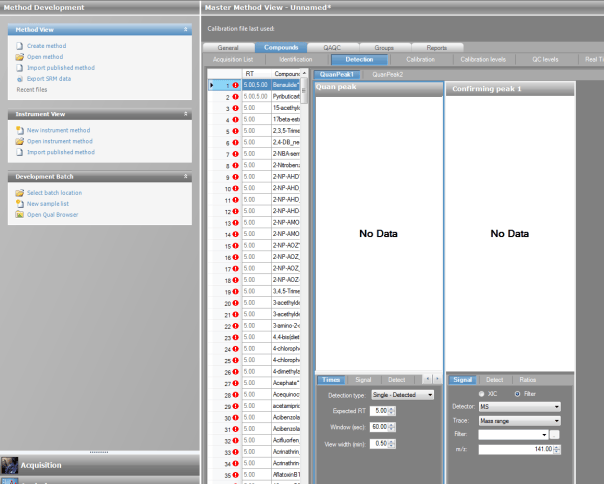Viewport: 604px width, 484px height.
Task: Open the Acquisition List sub-tab
Action: [x=233, y=59]
